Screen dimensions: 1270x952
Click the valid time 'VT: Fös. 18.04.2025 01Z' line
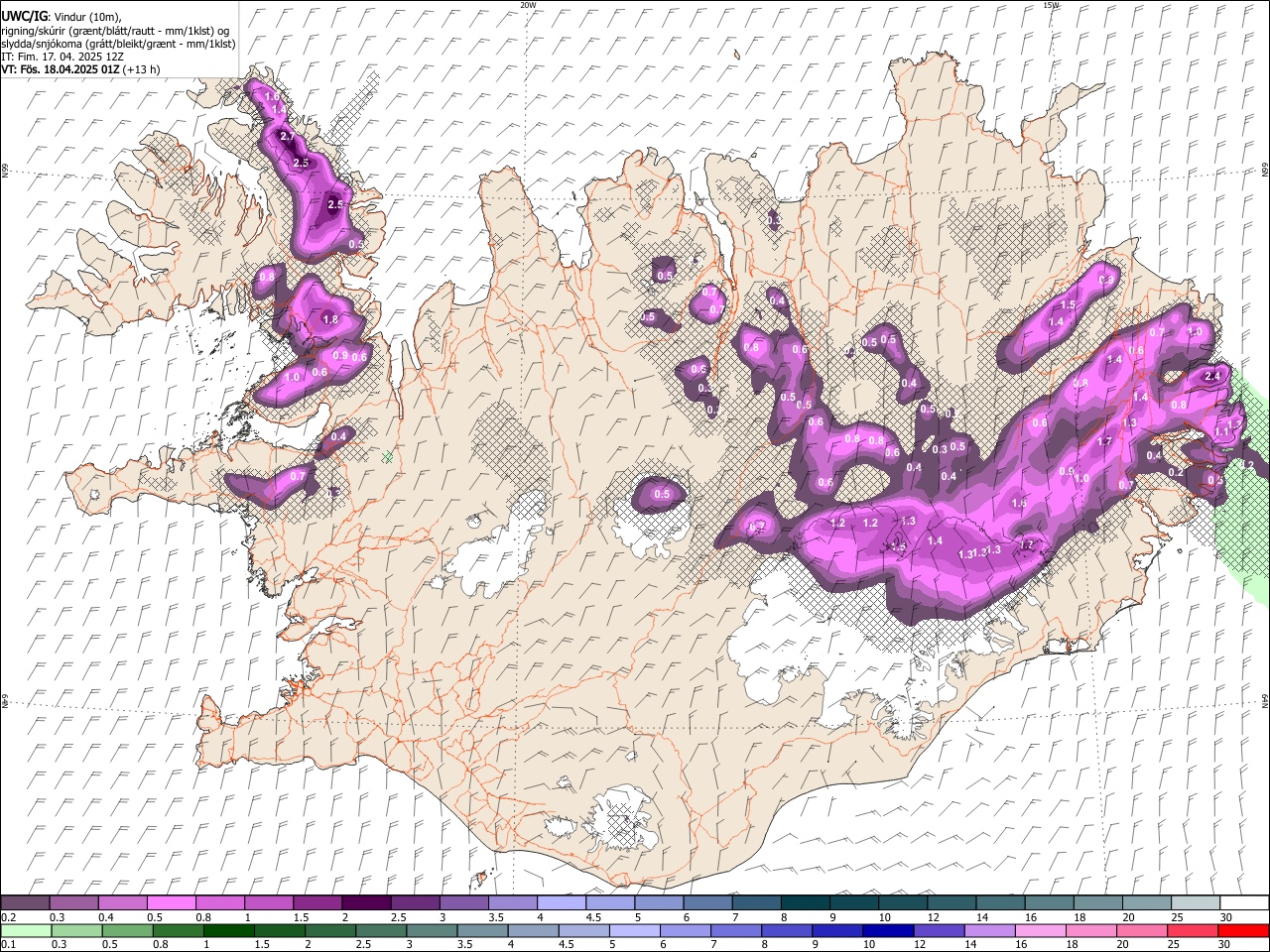pyautogui.click(x=61, y=69)
